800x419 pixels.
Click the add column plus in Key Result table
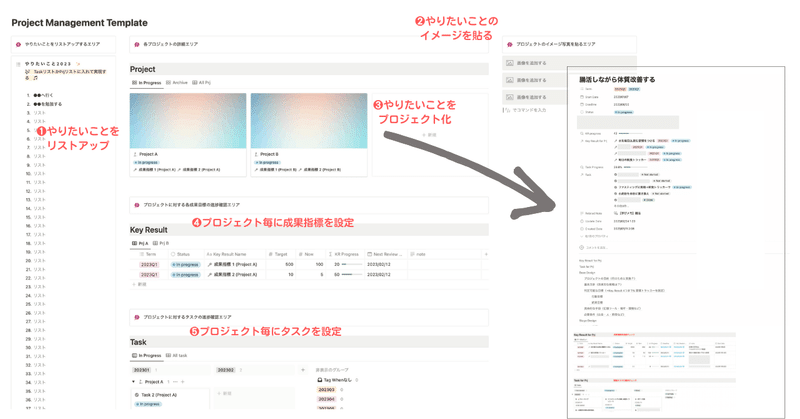coord(486,254)
